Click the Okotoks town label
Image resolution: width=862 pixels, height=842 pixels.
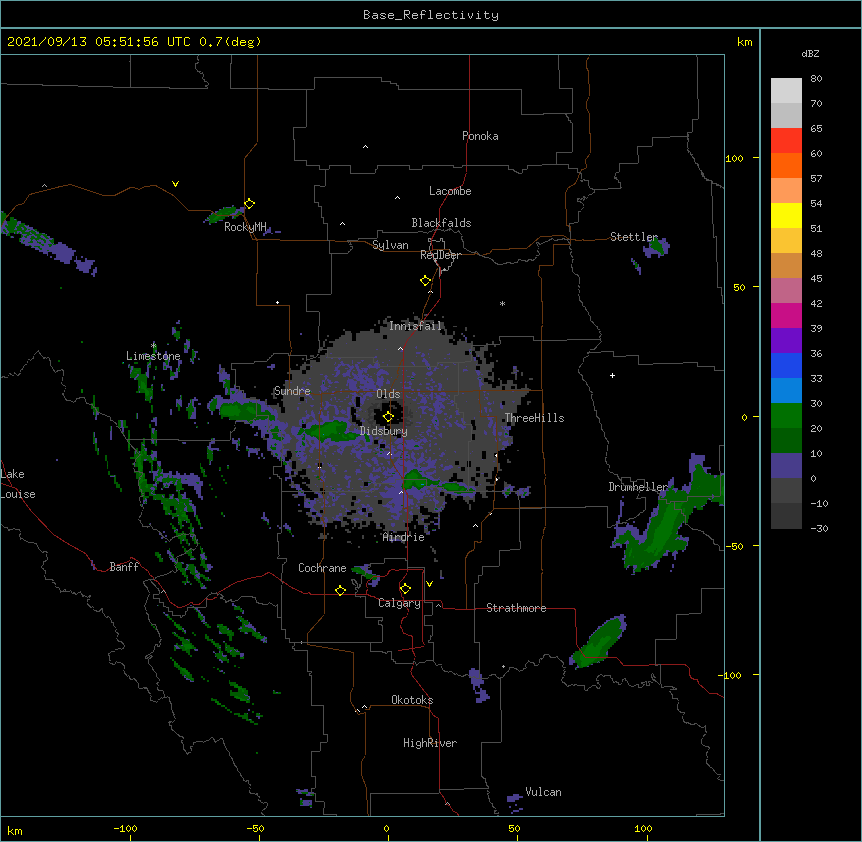pos(412,700)
